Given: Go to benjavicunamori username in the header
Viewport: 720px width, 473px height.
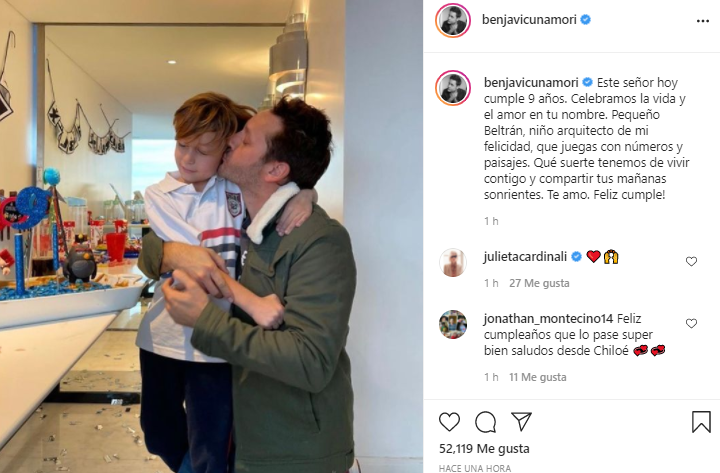Looking at the screenshot, I should tap(529, 20).
